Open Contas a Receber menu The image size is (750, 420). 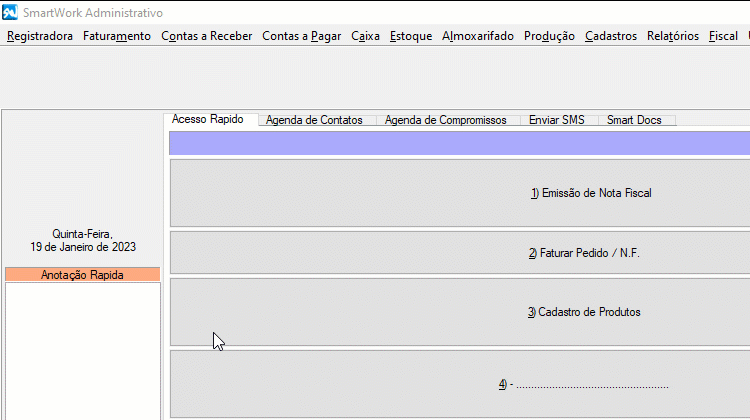[206, 36]
